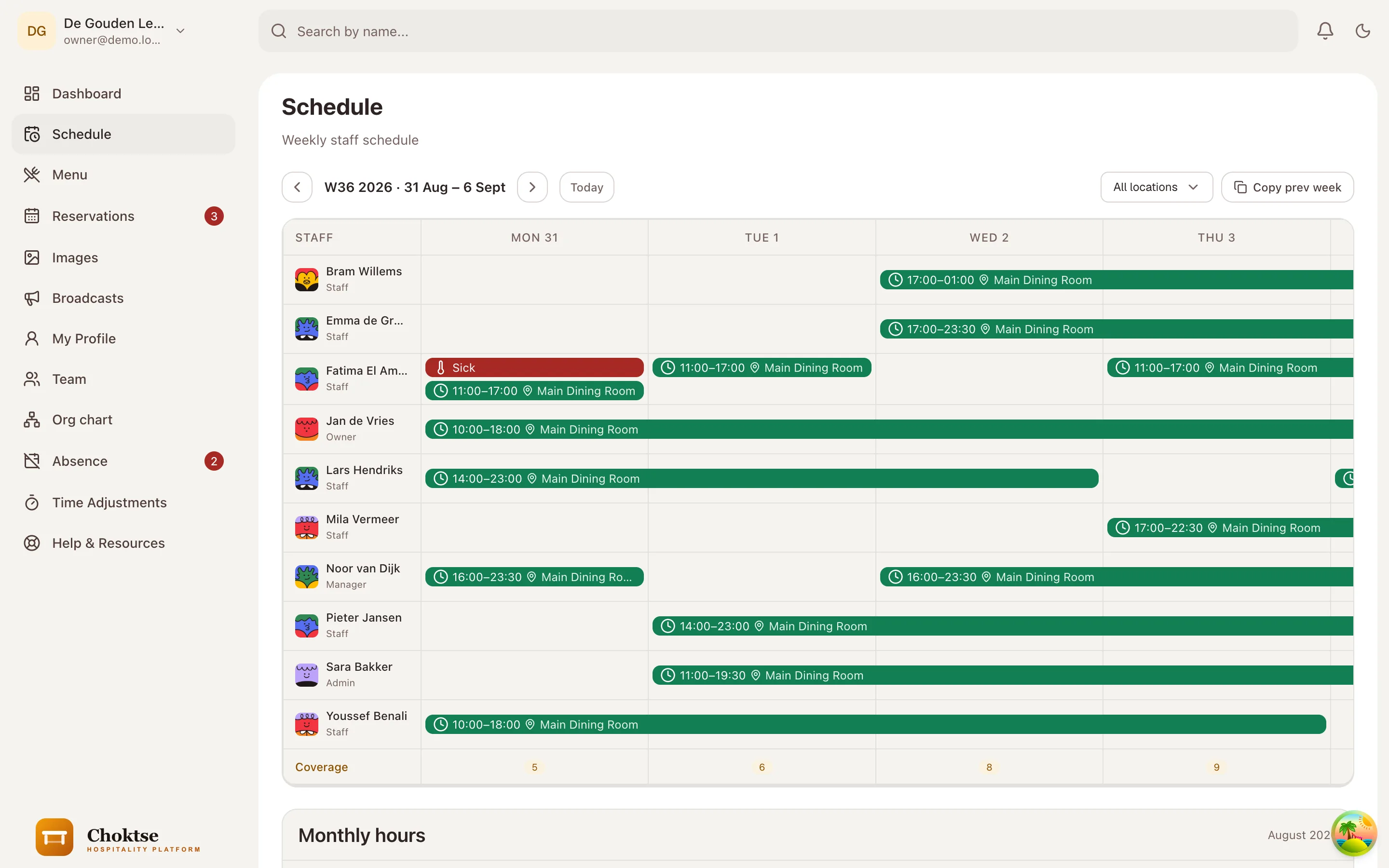Click the Help & Resources lifebuoy icon
This screenshot has height=868, width=1389.
pyautogui.click(x=32, y=543)
